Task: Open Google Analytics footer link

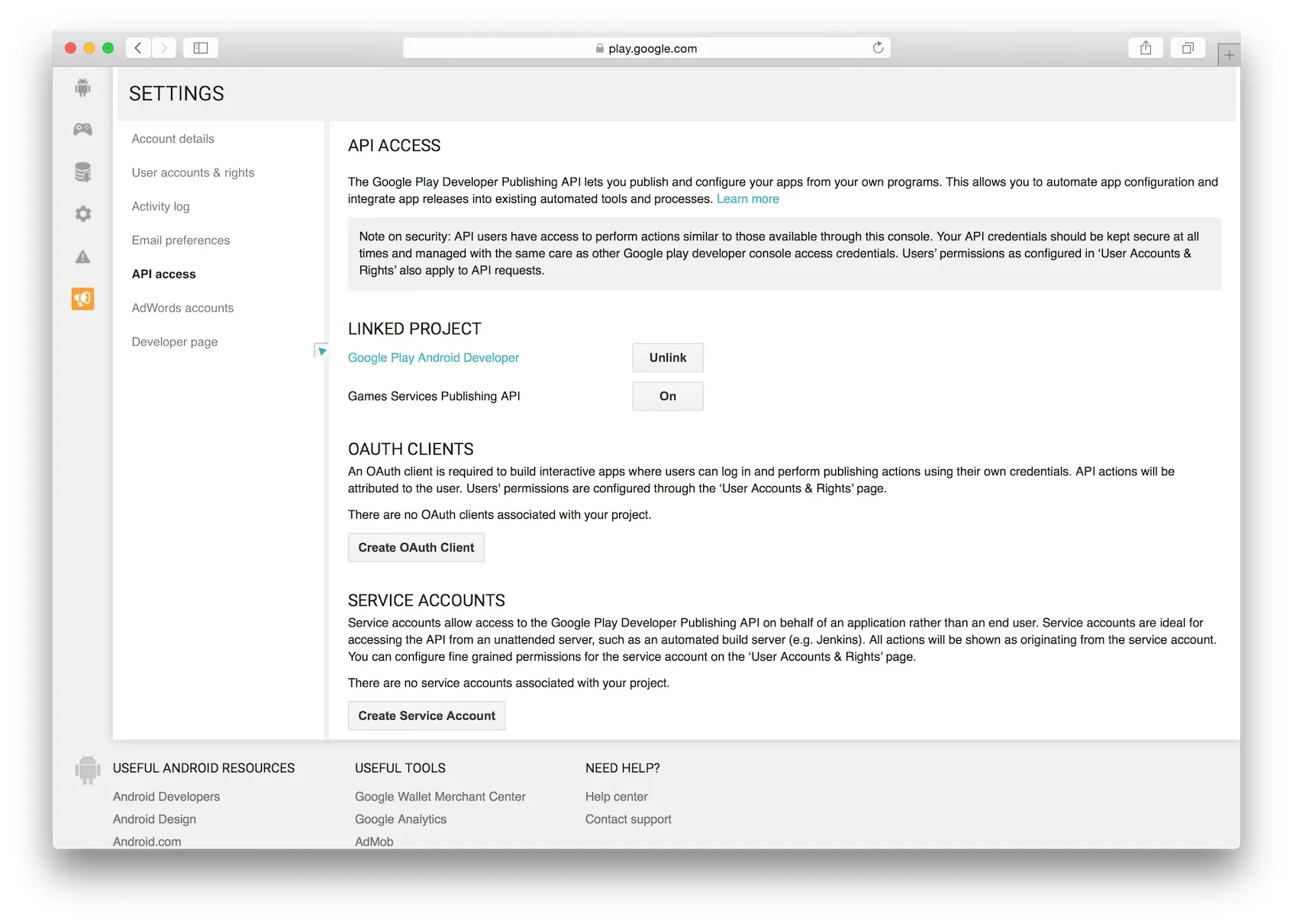Action: [x=401, y=819]
